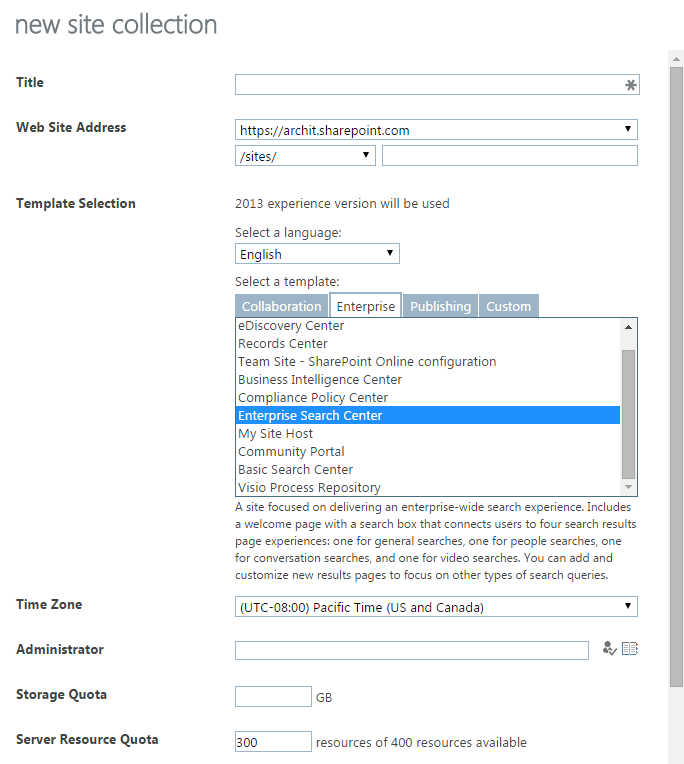Click the Administrator input field
This screenshot has width=684, height=764.
click(x=412, y=650)
